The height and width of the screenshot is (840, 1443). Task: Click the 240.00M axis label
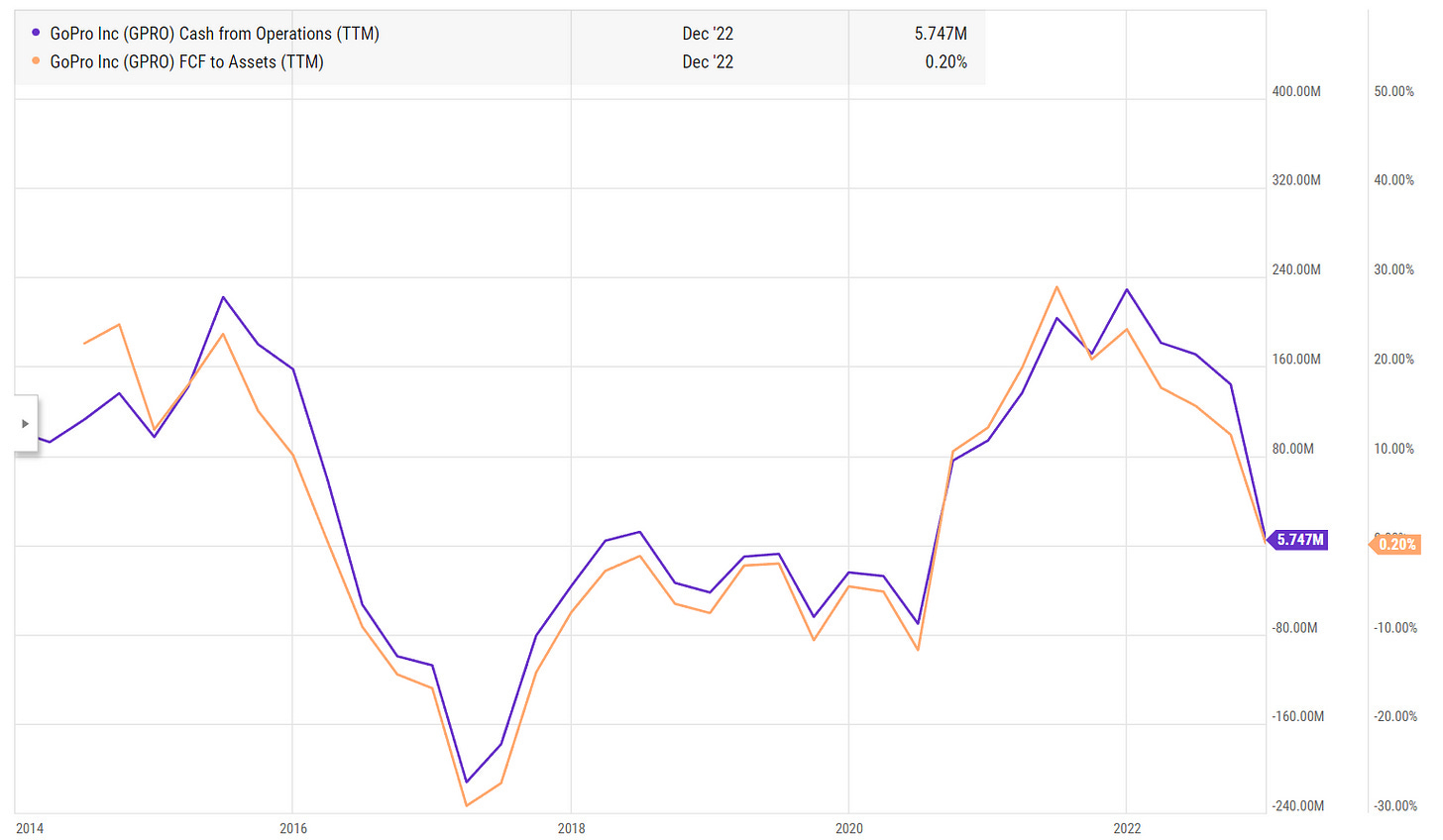1296,269
